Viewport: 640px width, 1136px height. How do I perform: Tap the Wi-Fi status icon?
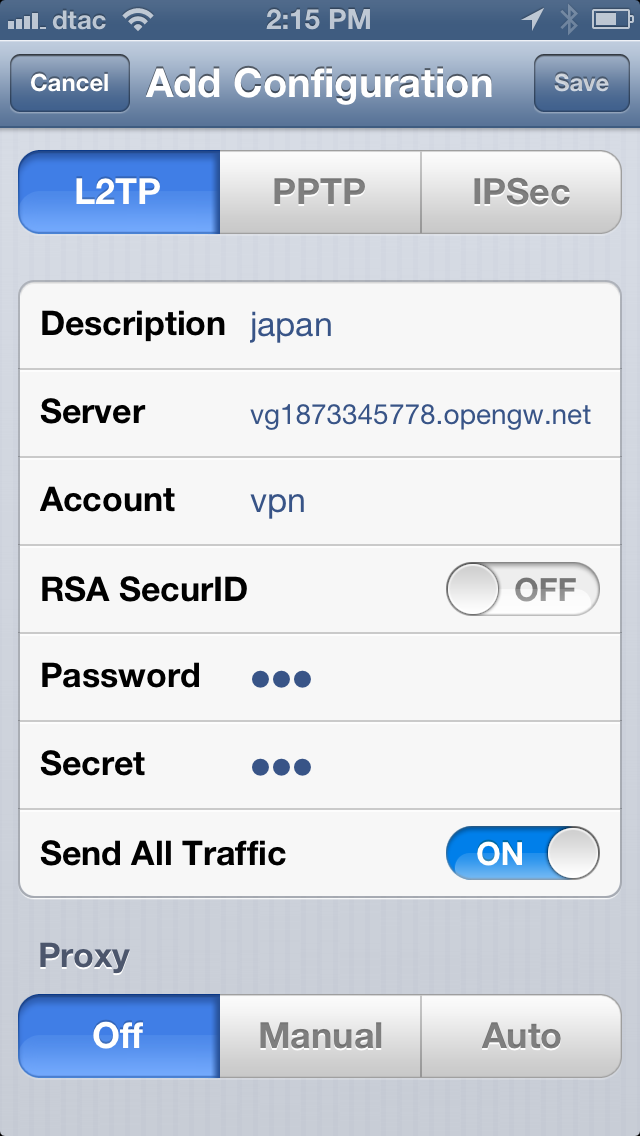click(x=136, y=19)
